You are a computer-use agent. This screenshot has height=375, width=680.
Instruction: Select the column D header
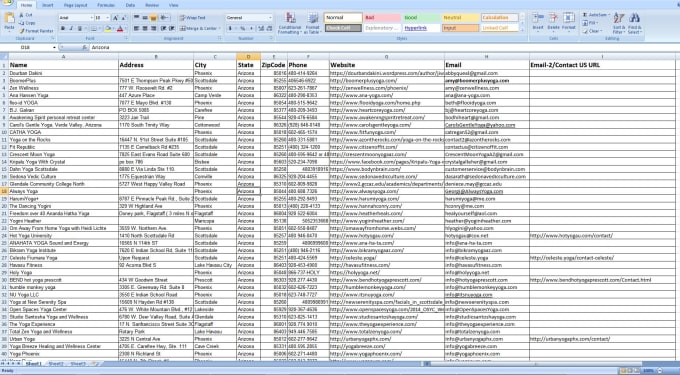pos(248,57)
